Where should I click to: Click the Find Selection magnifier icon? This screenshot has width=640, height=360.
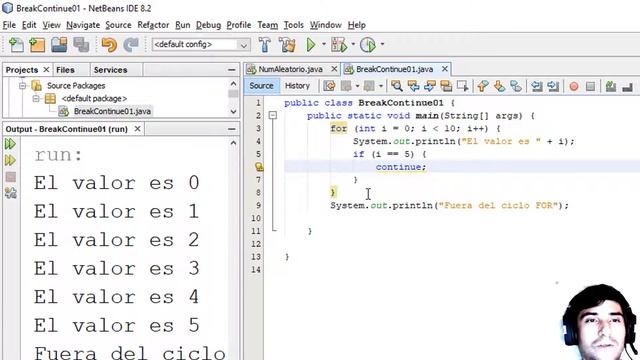click(x=396, y=86)
